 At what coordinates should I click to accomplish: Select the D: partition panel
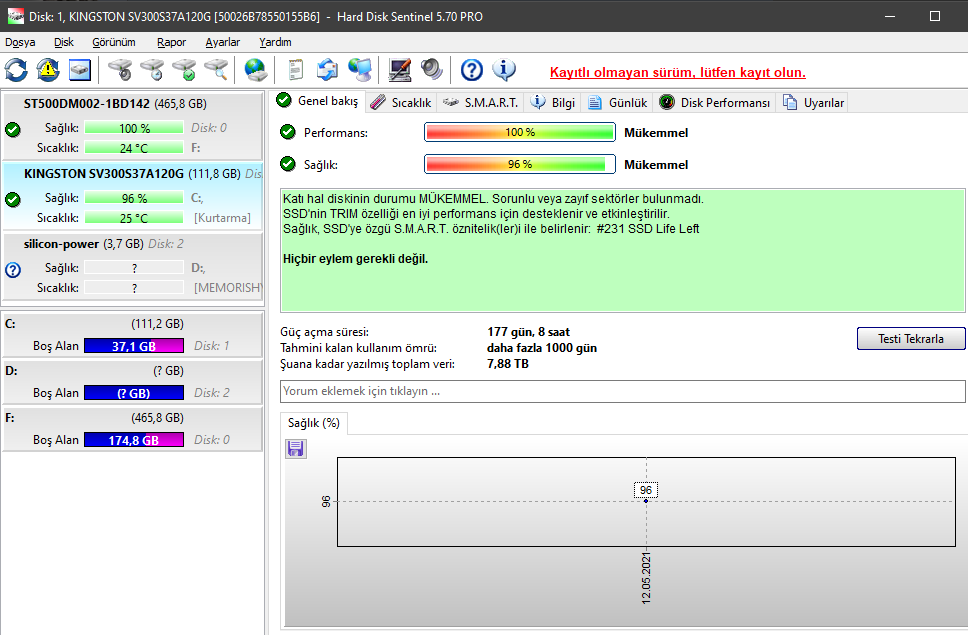click(x=133, y=382)
